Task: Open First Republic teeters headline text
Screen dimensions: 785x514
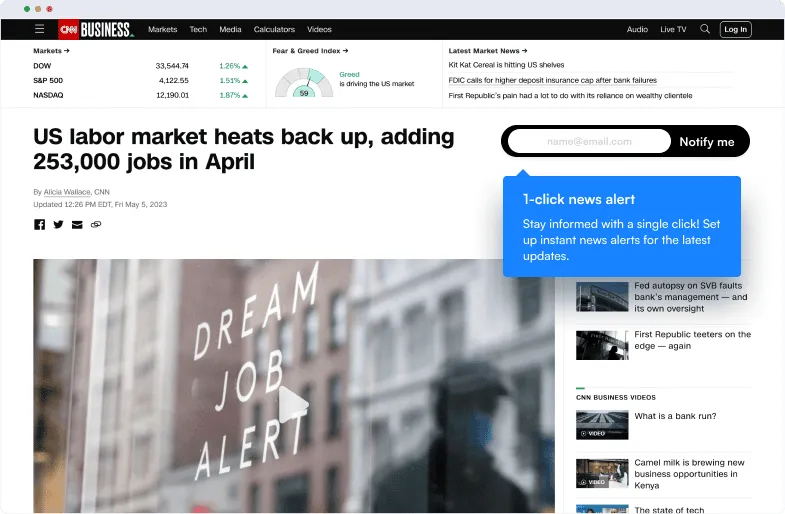Action: click(692, 340)
